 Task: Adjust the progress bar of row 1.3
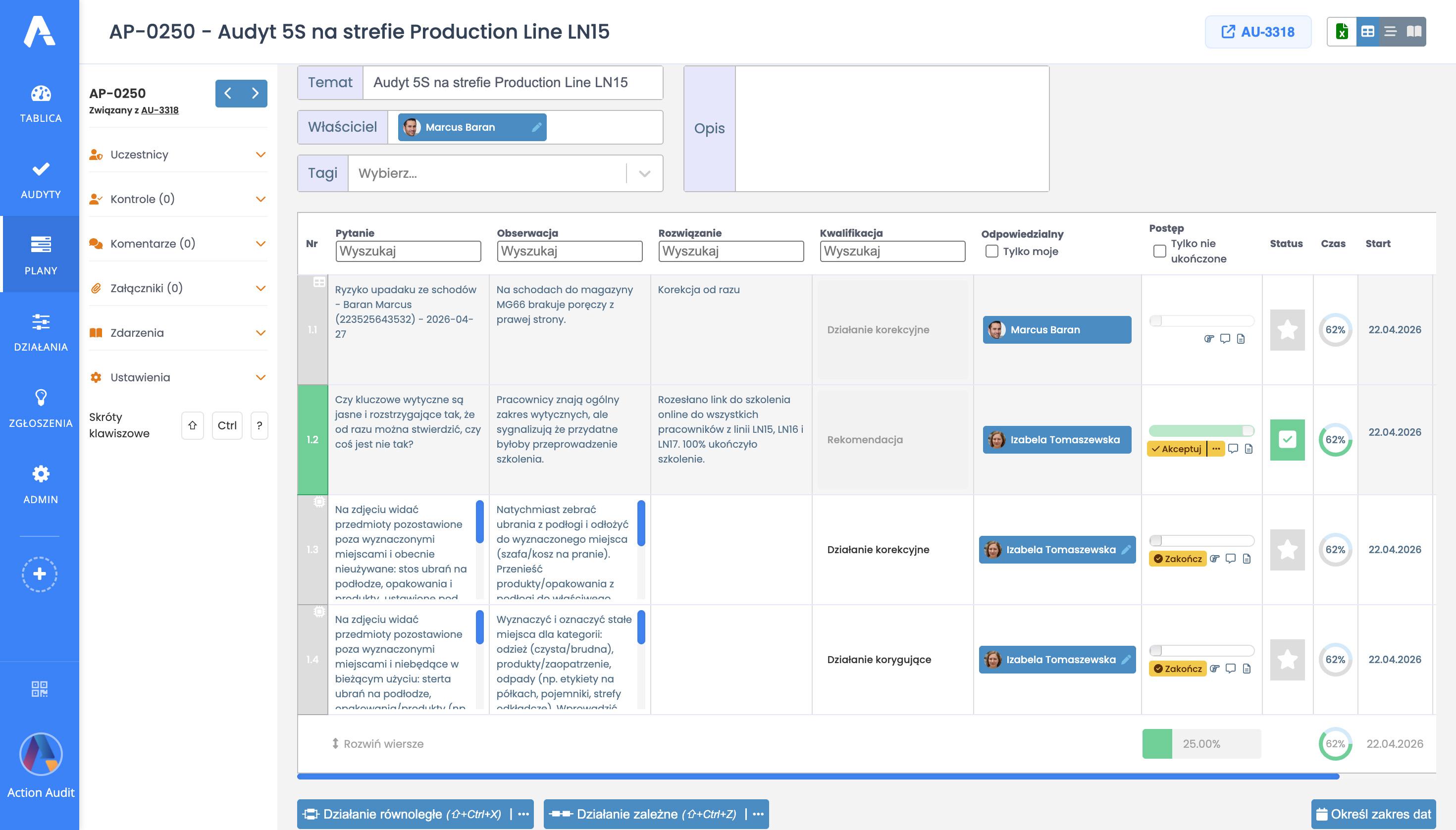pos(1201,540)
